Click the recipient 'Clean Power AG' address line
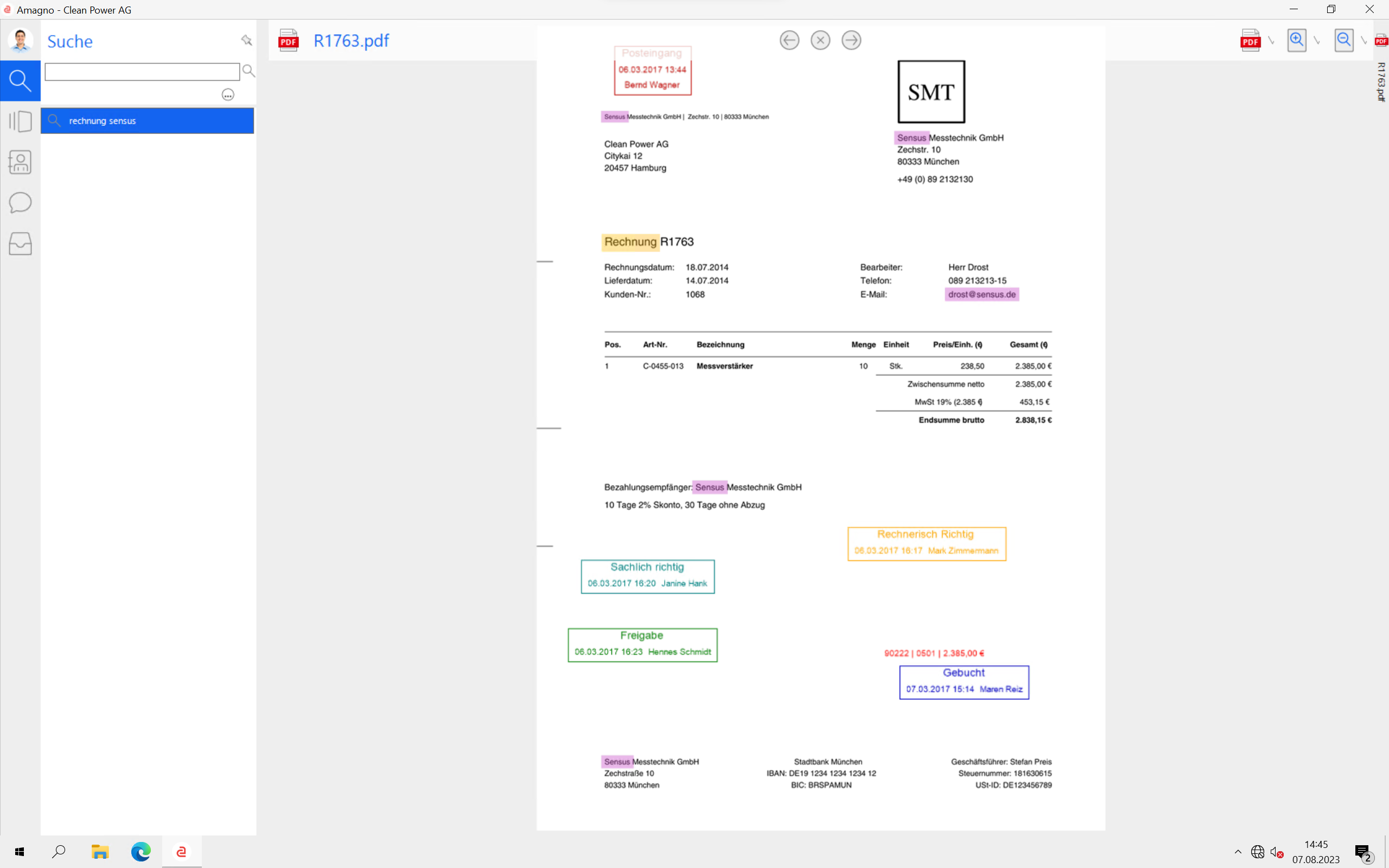The width and height of the screenshot is (1389, 868). coord(636,144)
